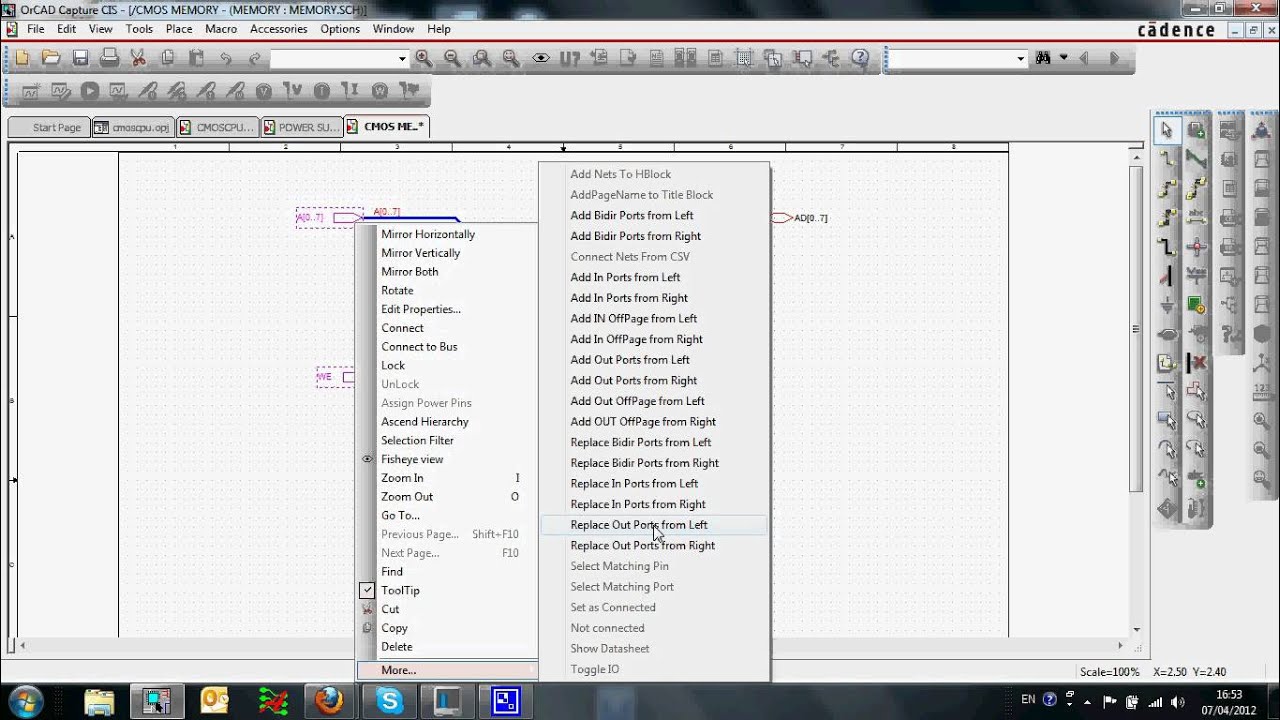Screen dimensions: 1280x720
Task: Open Firefox from the taskbar
Action: click(329, 701)
